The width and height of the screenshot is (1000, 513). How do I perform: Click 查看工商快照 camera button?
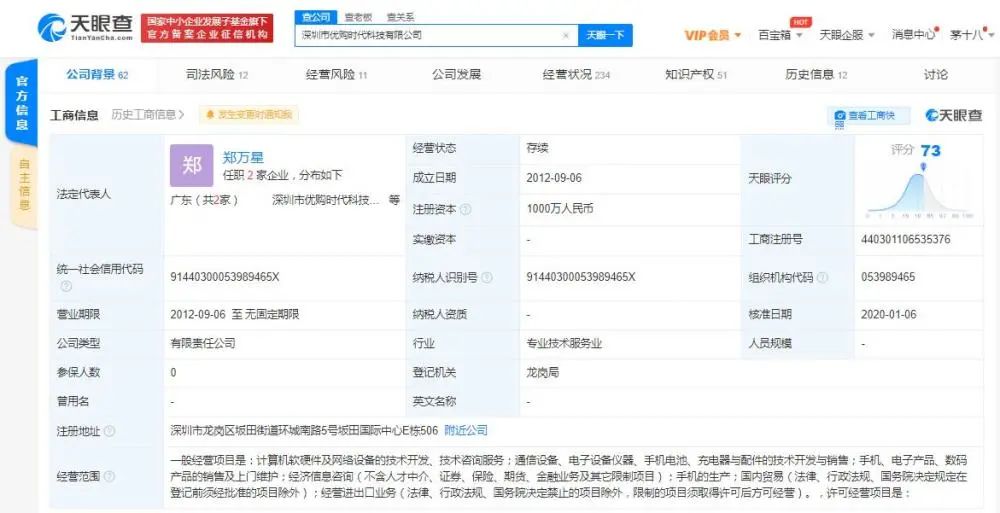click(x=869, y=115)
